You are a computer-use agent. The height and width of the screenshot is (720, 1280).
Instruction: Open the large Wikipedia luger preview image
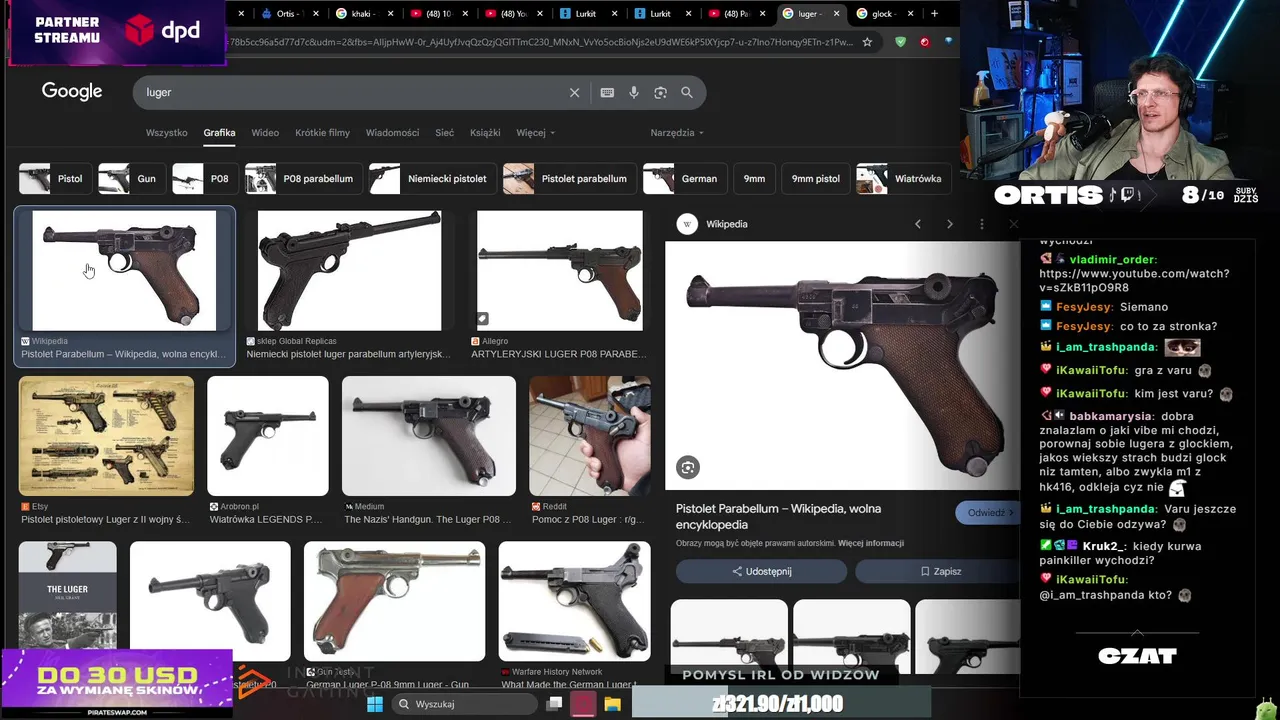tap(842, 366)
